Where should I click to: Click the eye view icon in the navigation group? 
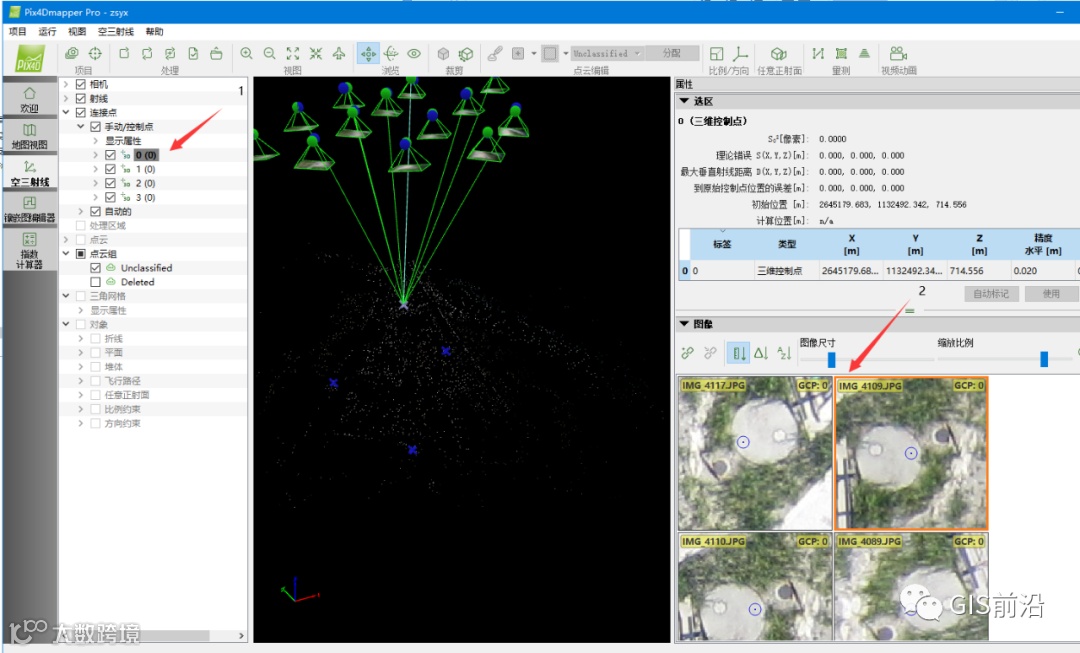click(414, 54)
